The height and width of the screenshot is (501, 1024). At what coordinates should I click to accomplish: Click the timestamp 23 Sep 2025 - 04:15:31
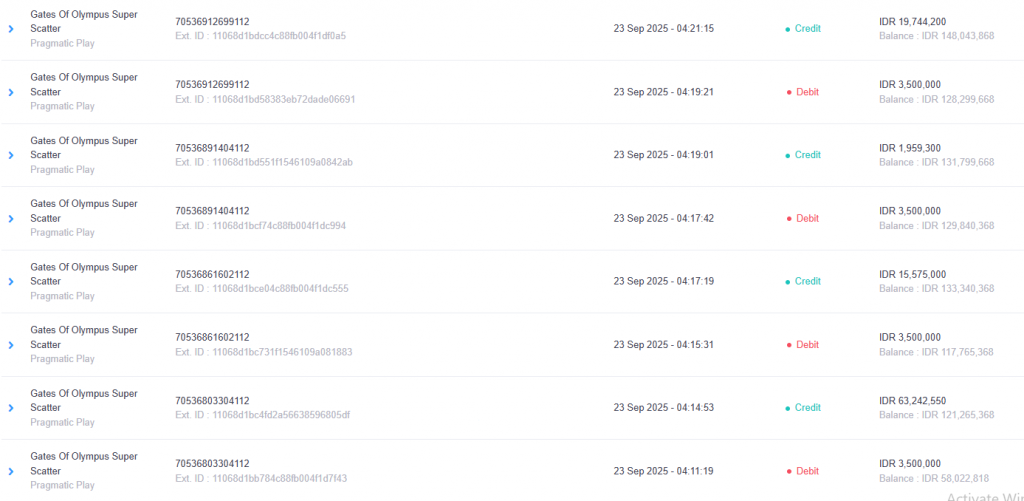point(664,345)
